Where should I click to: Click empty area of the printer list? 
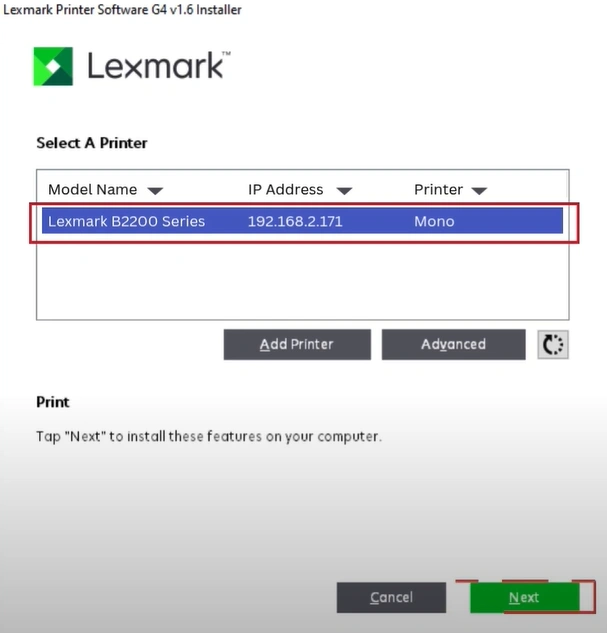point(303,281)
